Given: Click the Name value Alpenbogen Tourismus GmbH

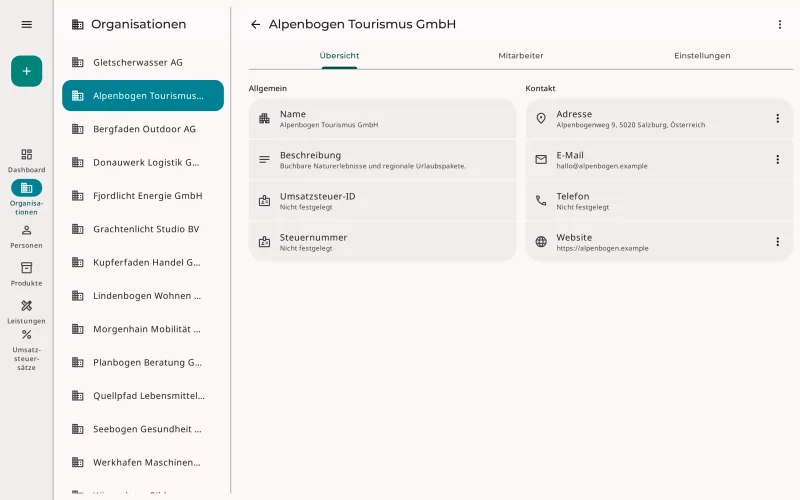Looking at the screenshot, I should click(329, 125).
